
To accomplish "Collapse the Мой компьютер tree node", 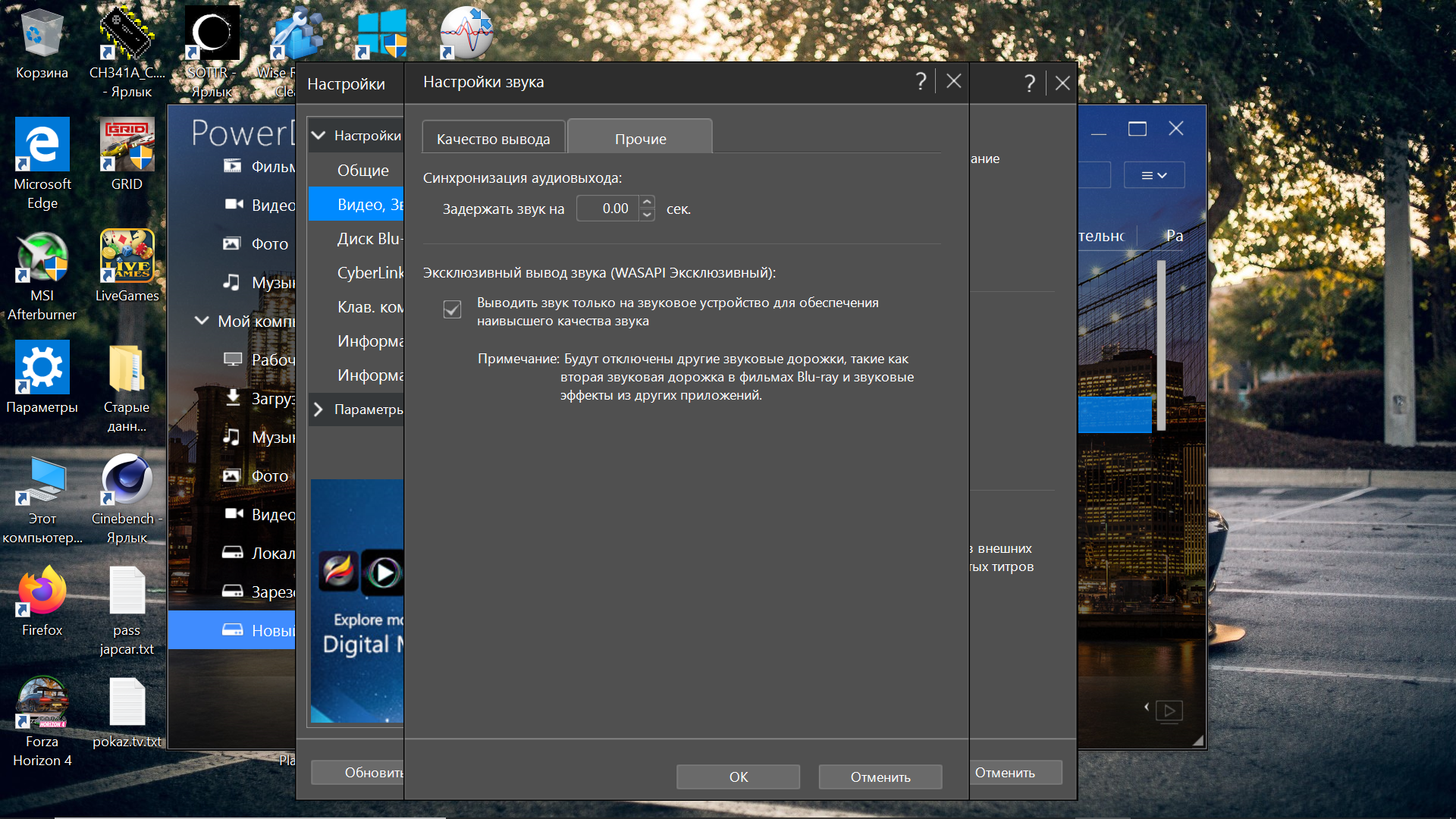I will tap(202, 321).
